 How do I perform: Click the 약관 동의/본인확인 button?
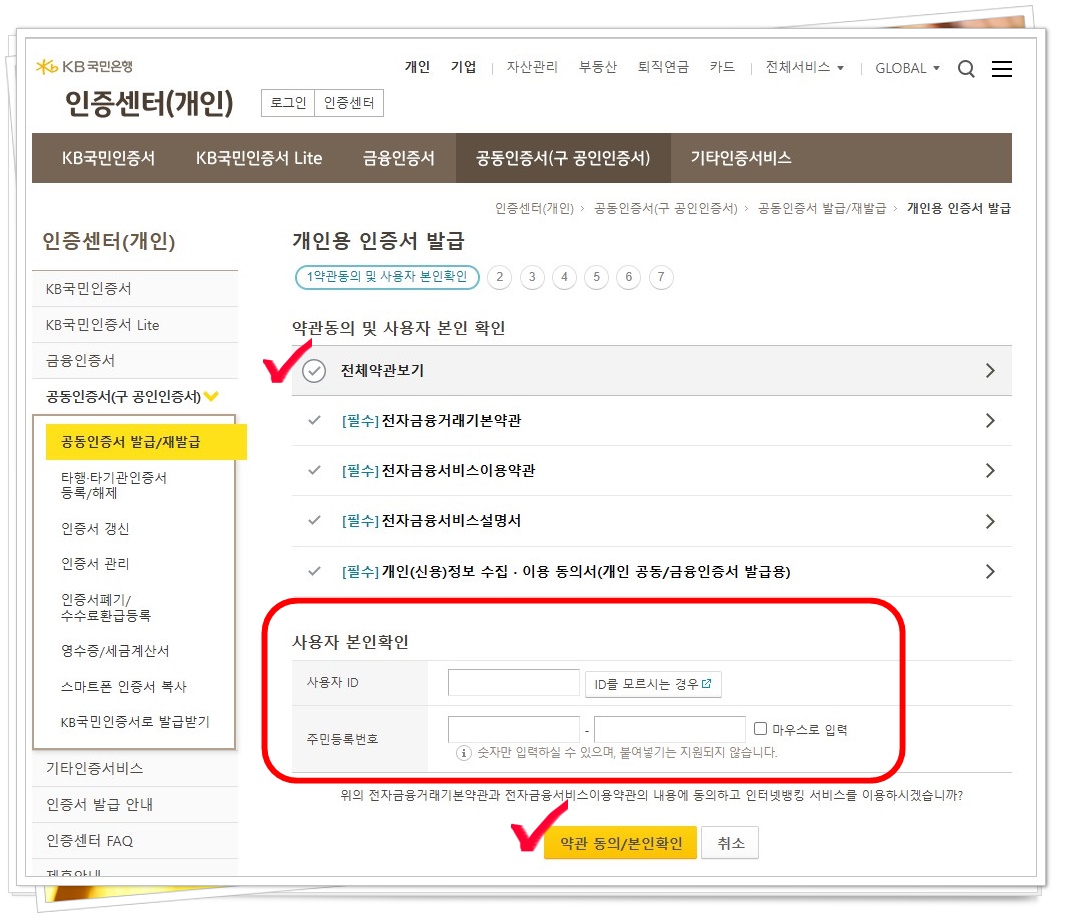point(620,843)
